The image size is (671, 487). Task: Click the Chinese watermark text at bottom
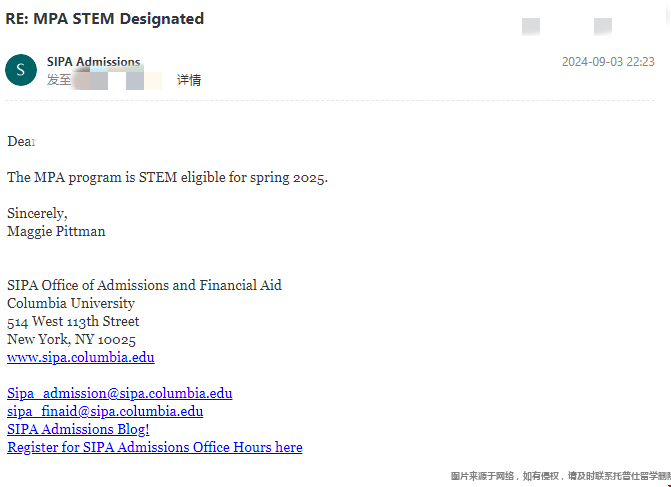click(561, 476)
